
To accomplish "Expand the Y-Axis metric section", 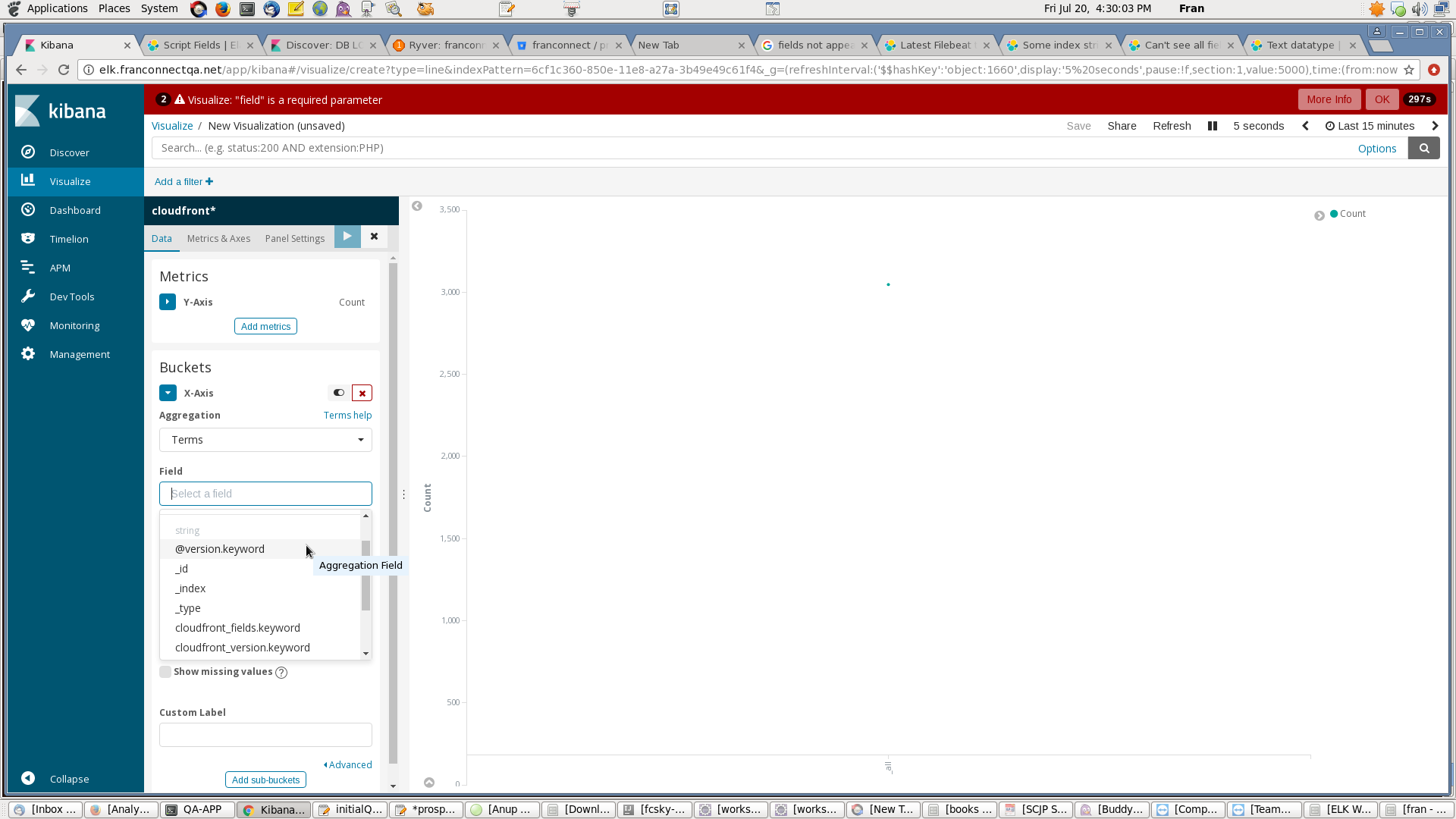I will (168, 302).
